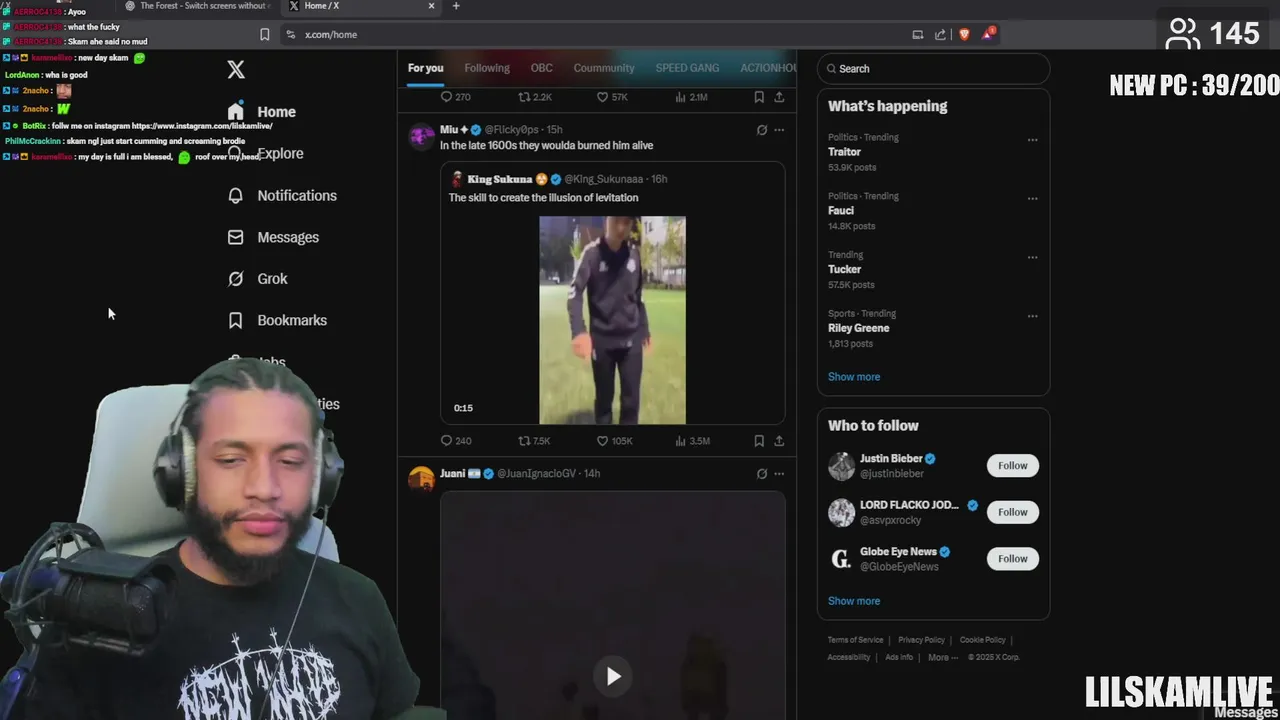Open the Cookie Policy link
This screenshot has height=720, width=1280.
982,640
